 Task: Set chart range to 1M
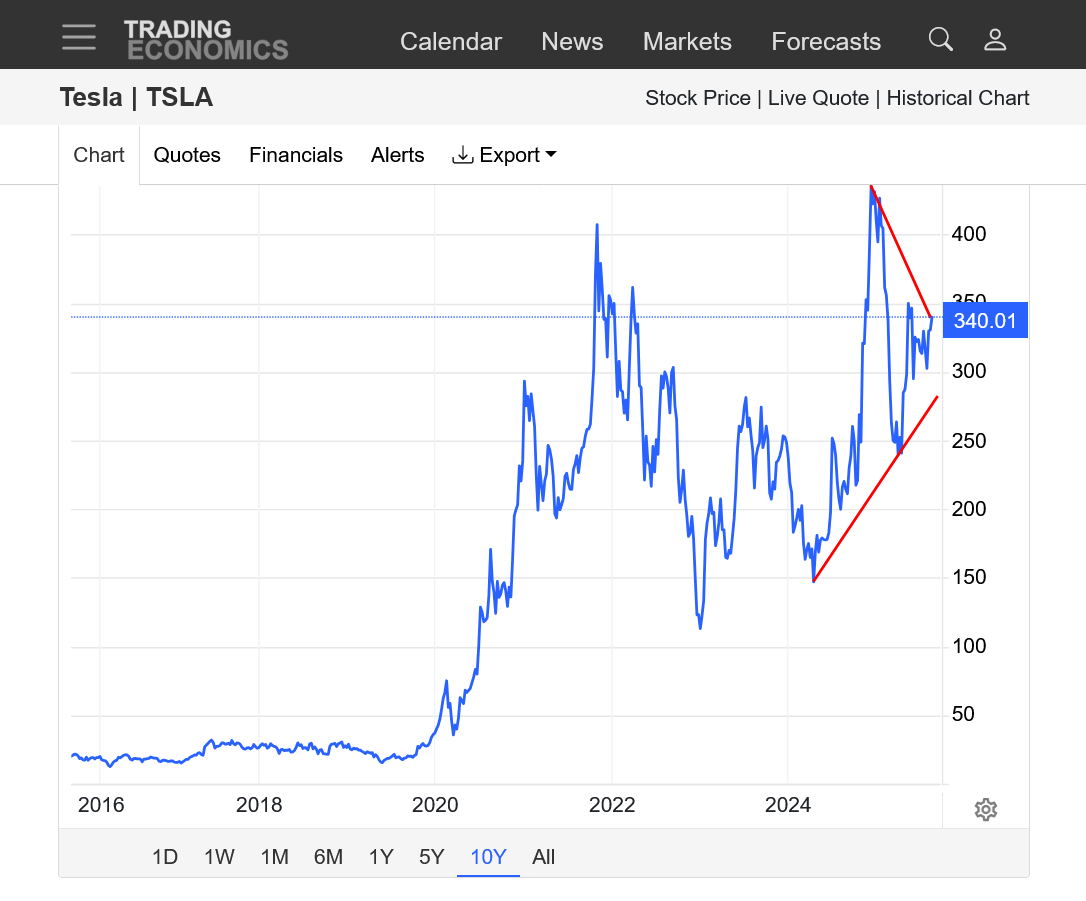[274, 857]
